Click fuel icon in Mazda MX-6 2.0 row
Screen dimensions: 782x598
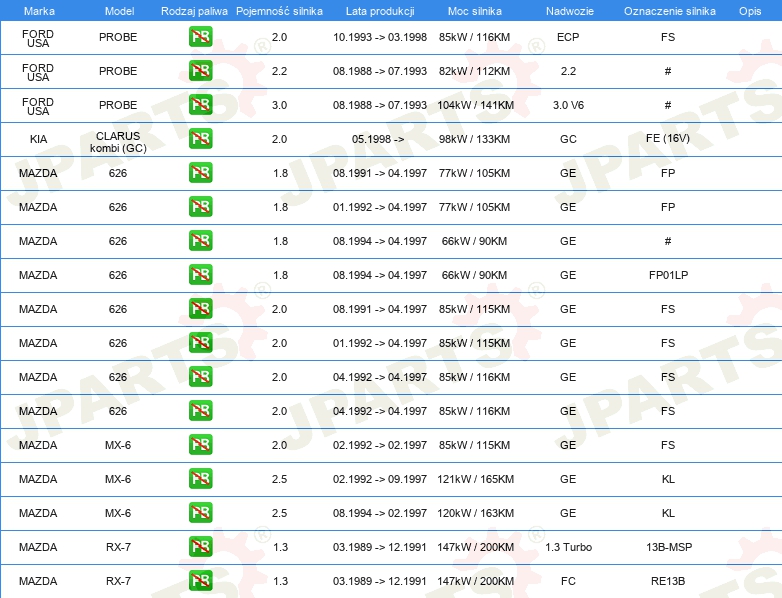coord(200,445)
